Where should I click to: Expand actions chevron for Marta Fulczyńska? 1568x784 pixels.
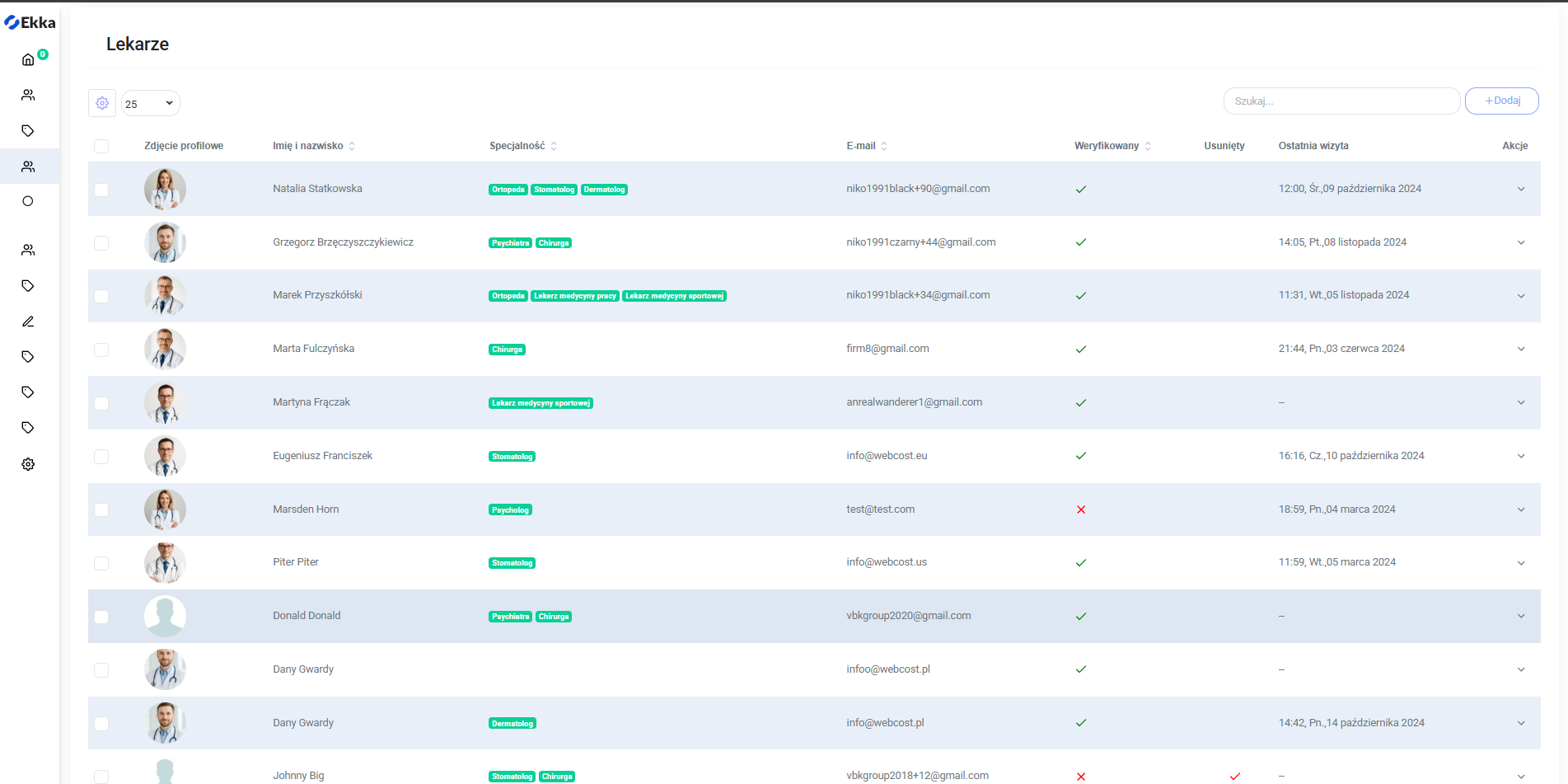pyautogui.click(x=1520, y=349)
